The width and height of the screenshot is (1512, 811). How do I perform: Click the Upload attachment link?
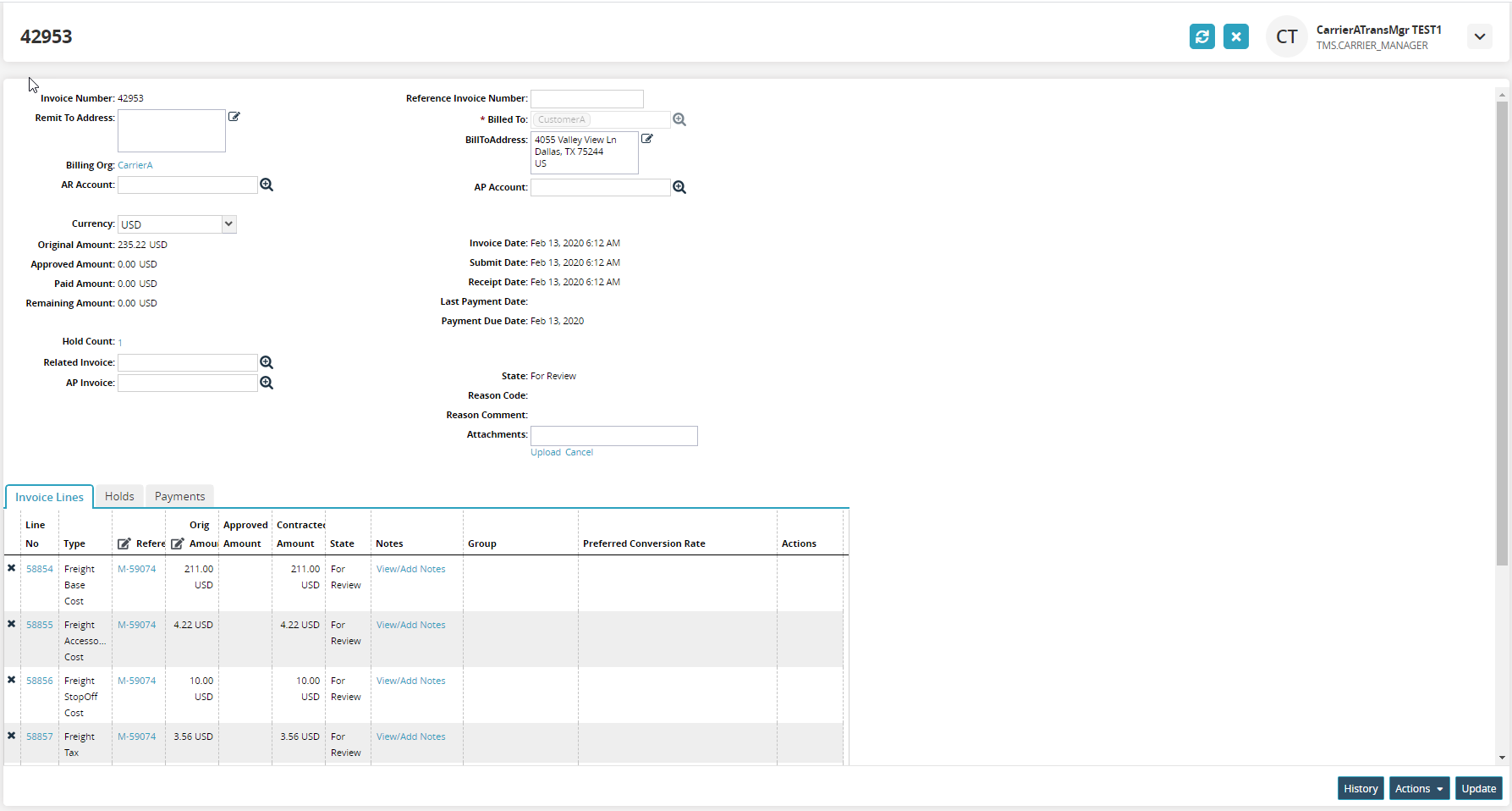pos(545,452)
